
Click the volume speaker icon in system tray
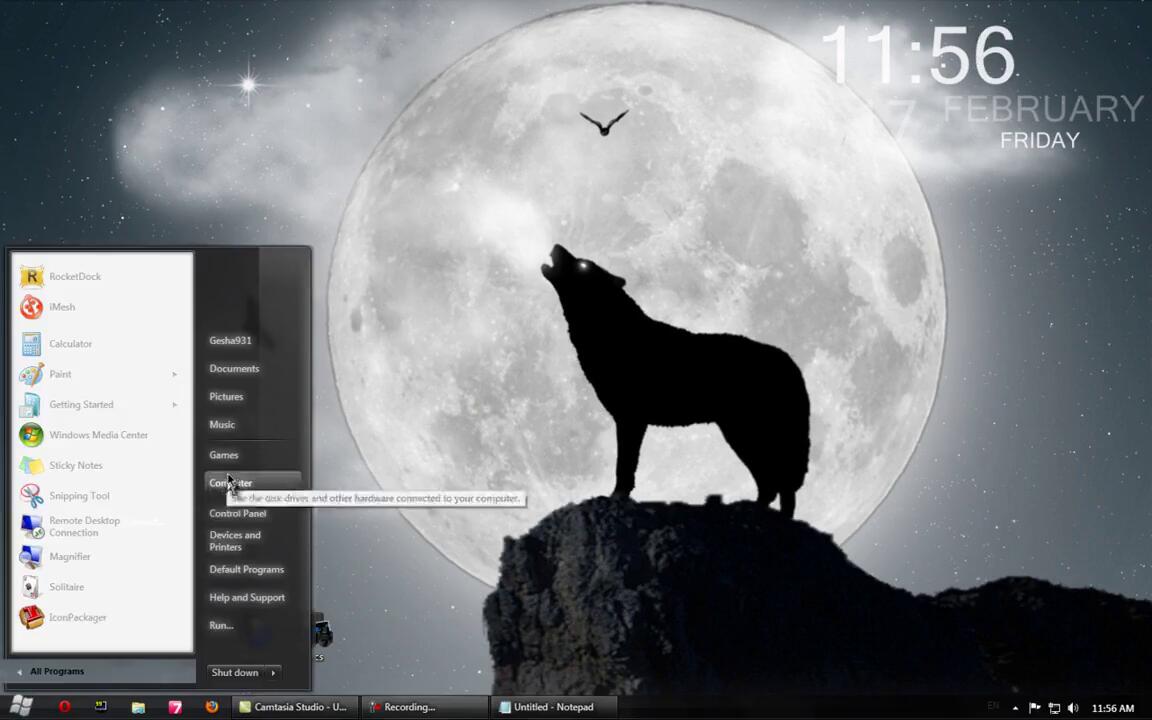coord(1073,708)
